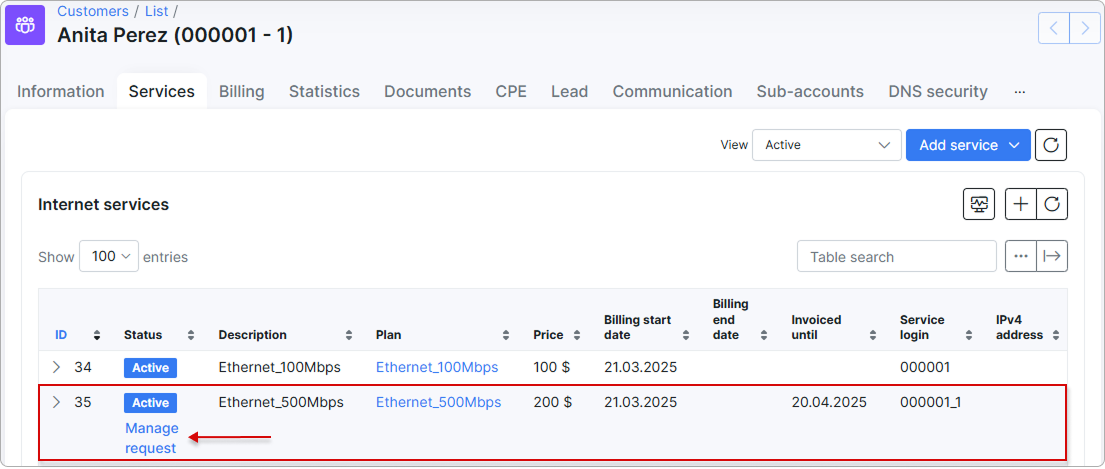Sort by Price column arrows
The image size is (1105, 469).
coord(577,335)
